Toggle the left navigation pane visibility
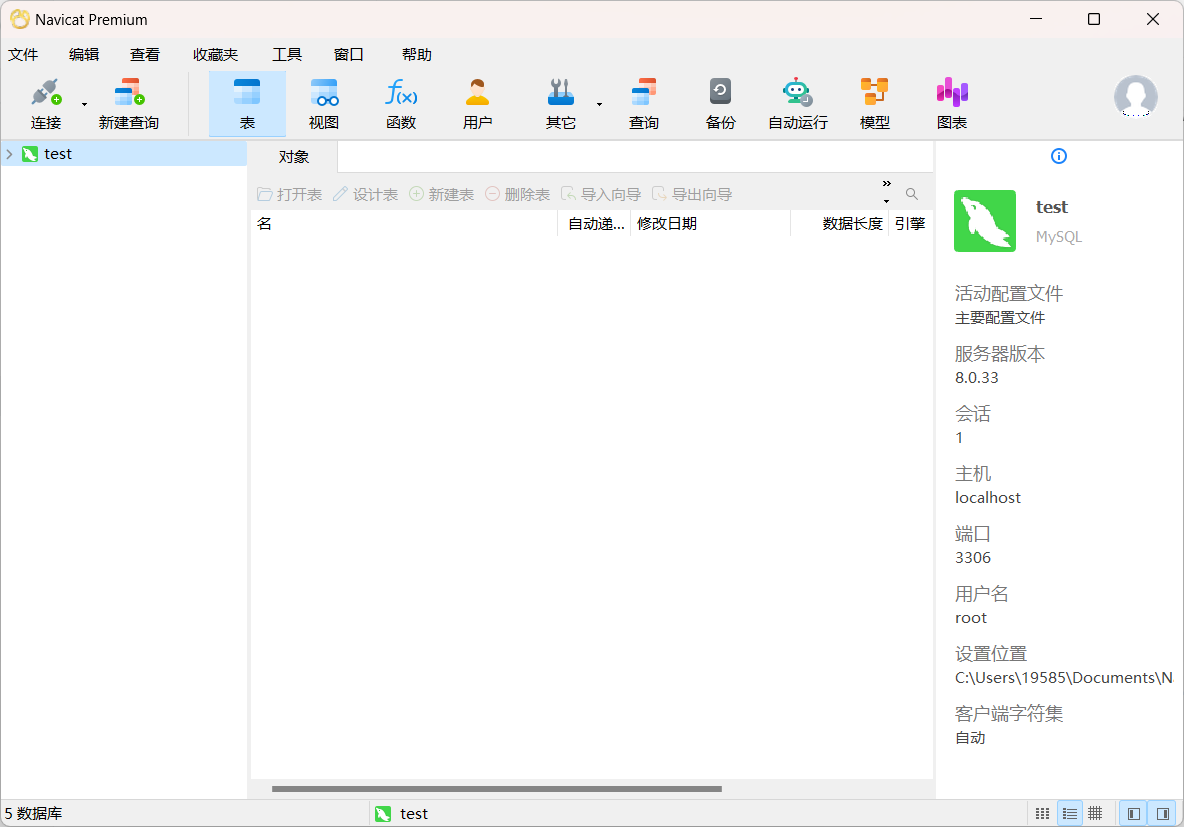The height and width of the screenshot is (827, 1184). click(1133, 814)
